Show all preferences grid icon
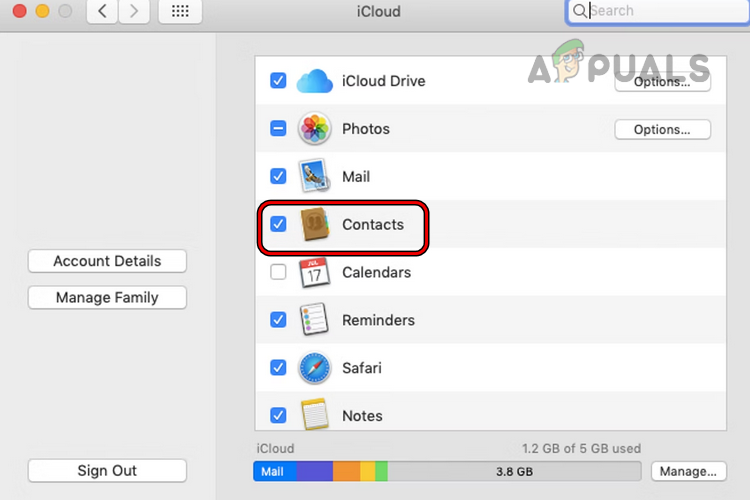750x500 pixels. tap(180, 11)
